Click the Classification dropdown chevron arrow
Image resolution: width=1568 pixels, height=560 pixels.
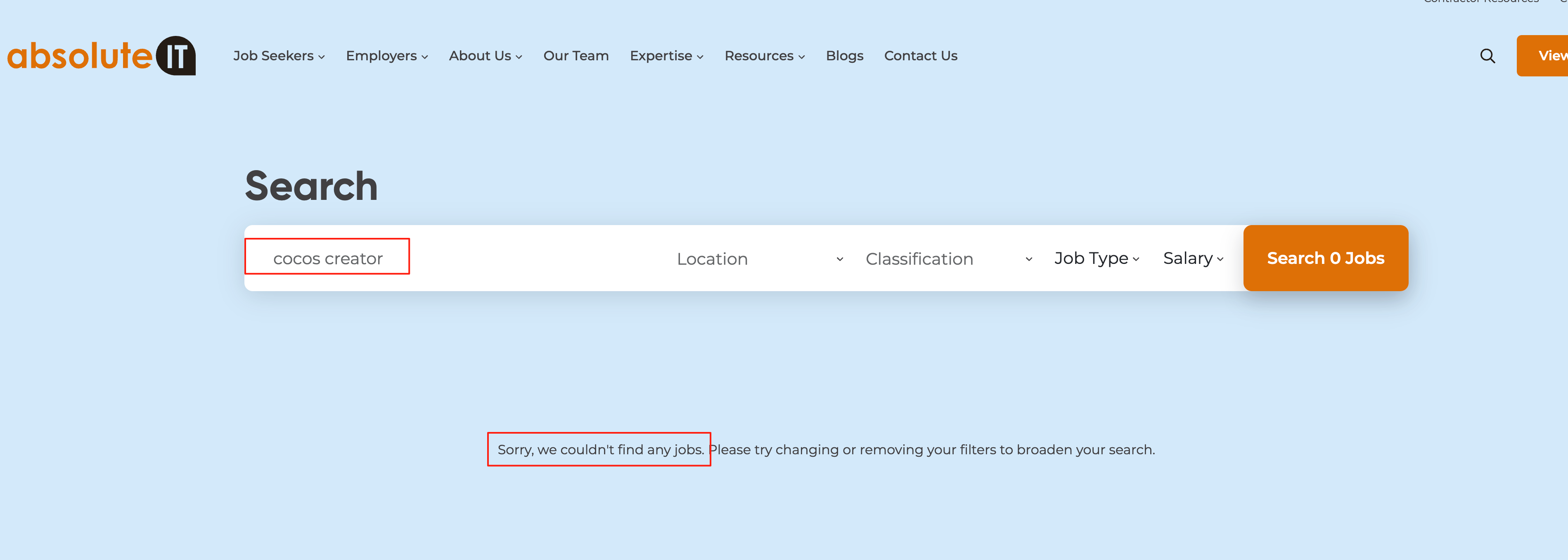tap(1029, 259)
